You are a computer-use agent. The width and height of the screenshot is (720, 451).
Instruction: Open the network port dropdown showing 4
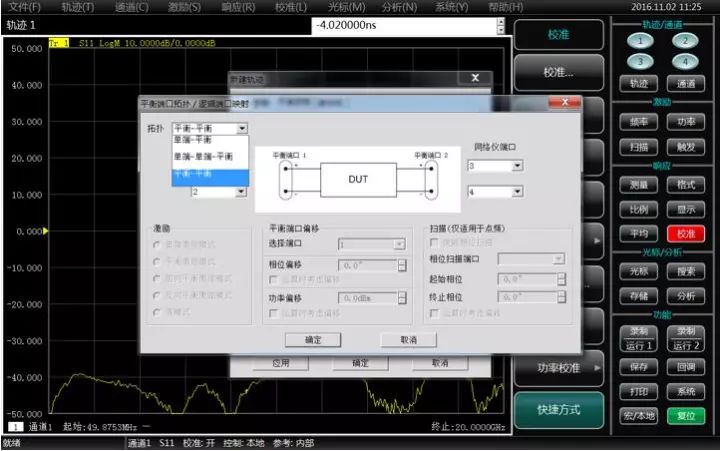(518, 192)
